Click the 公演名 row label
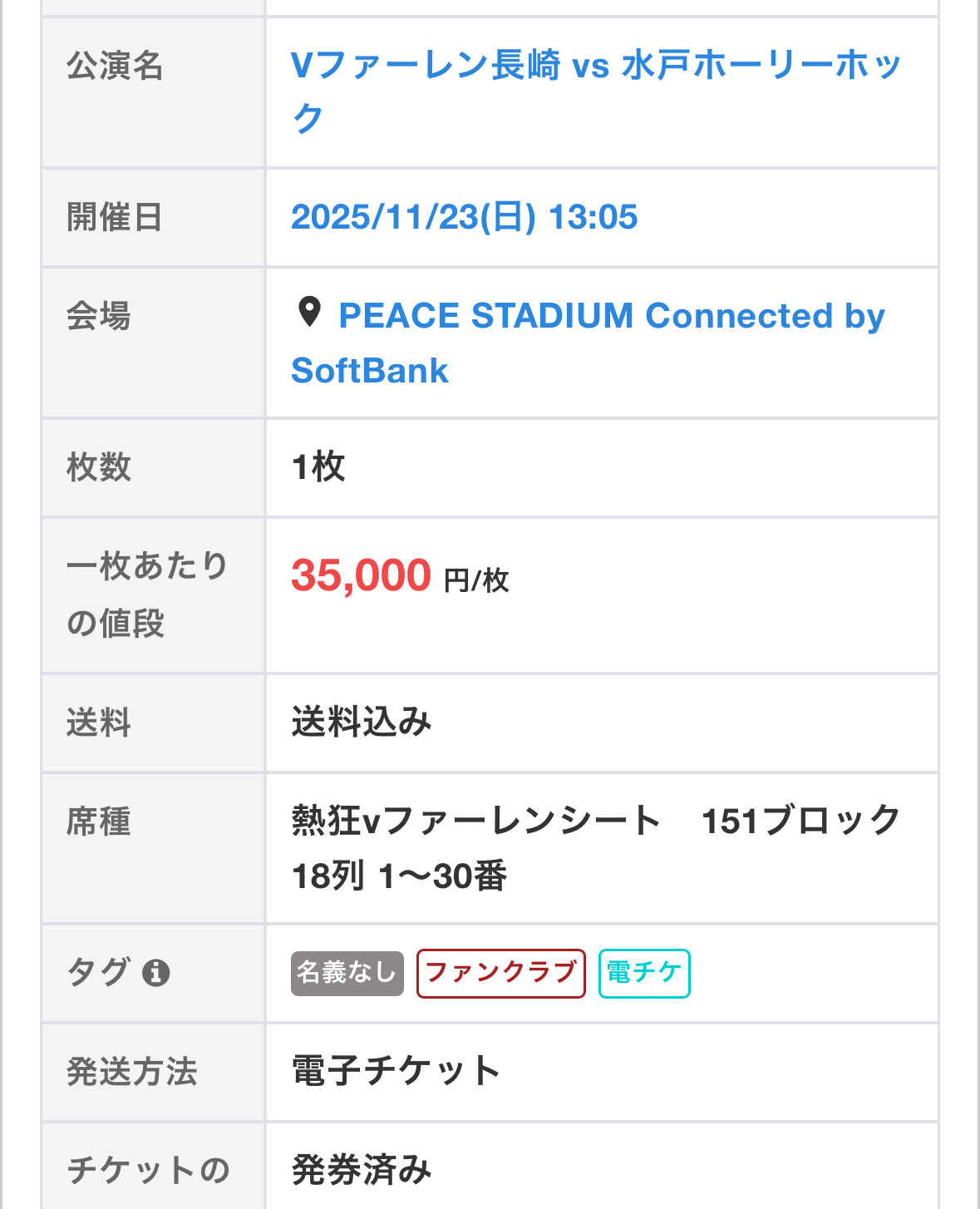The image size is (980, 1209). [x=115, y=65]
